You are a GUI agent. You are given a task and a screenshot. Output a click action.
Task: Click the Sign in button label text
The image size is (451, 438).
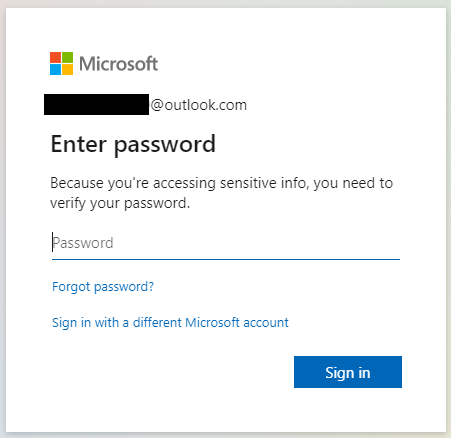[348, 373]
